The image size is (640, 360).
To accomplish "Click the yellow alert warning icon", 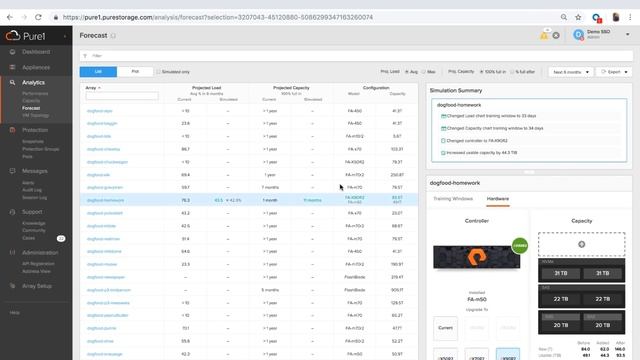I will (544, 36).
